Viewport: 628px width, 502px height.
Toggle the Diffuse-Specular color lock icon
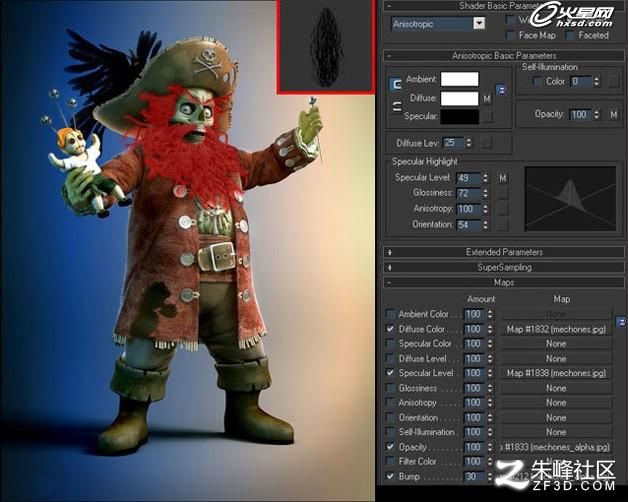[x=396, y=107]
